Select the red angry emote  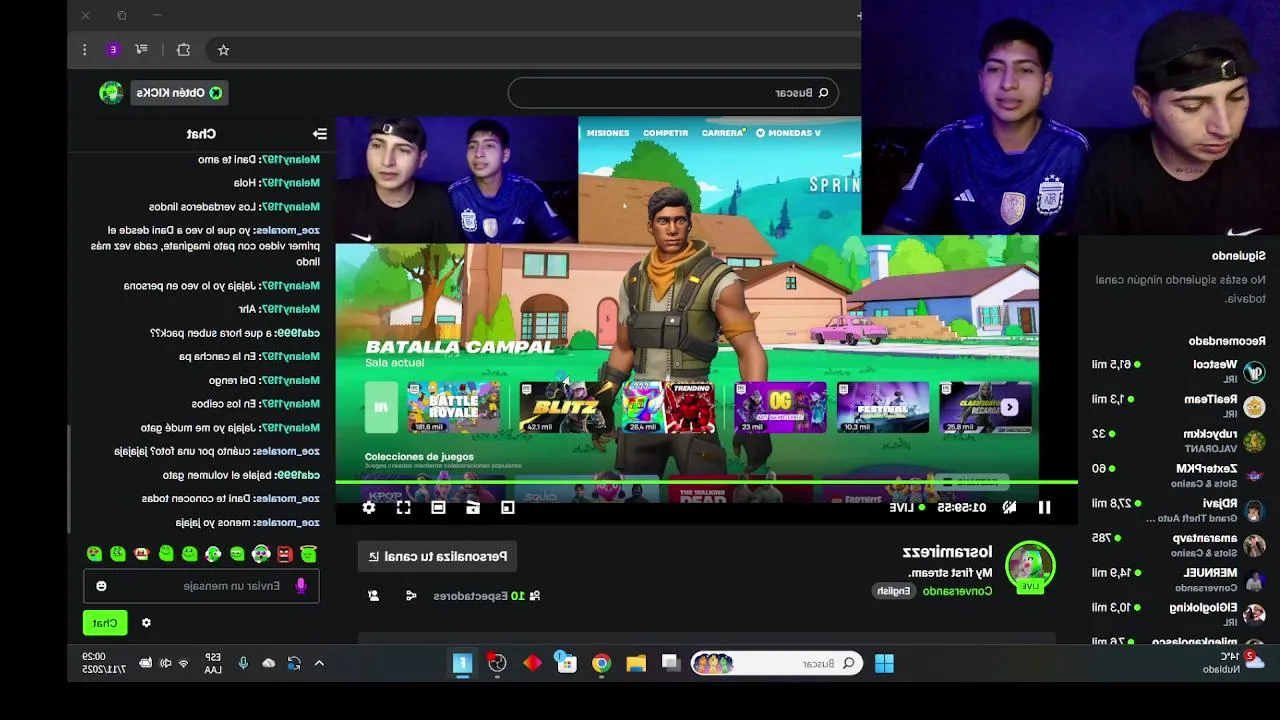(285, 554)
